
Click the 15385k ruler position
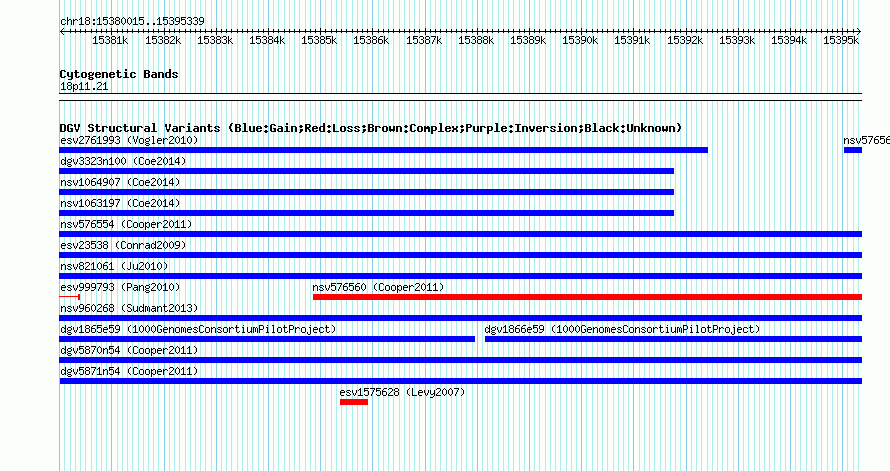point(319,40)
